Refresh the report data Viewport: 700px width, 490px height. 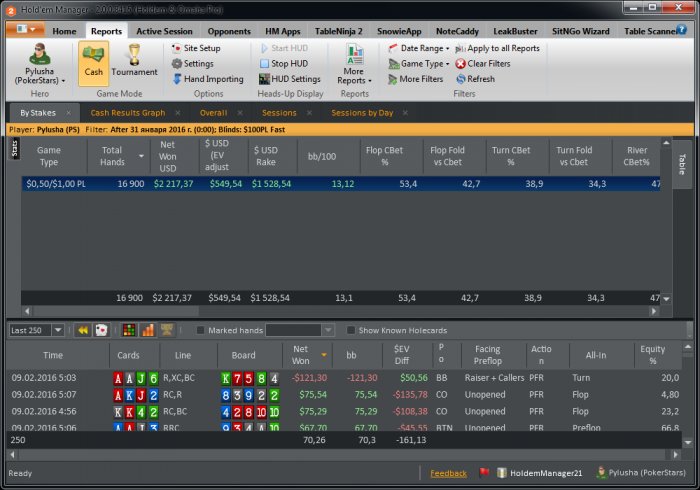pos(475,79)
